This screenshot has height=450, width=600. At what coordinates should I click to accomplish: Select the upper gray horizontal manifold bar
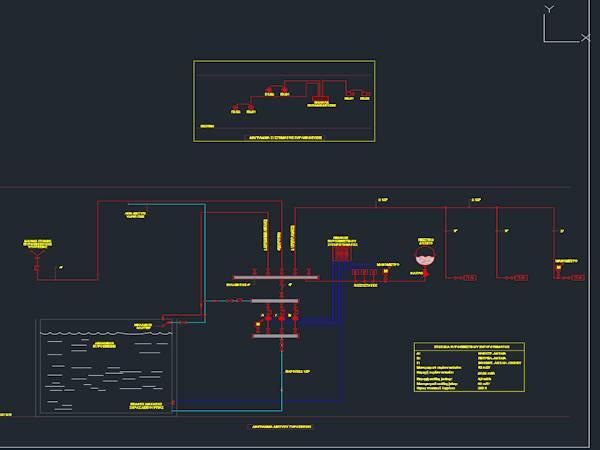[x=276, y=277]
